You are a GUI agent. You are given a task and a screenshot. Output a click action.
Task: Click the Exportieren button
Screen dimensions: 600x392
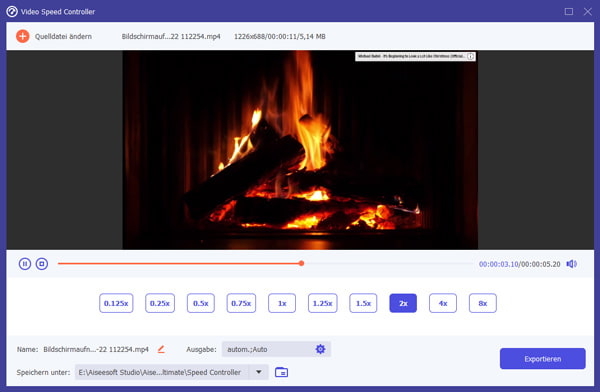point(543,359)
